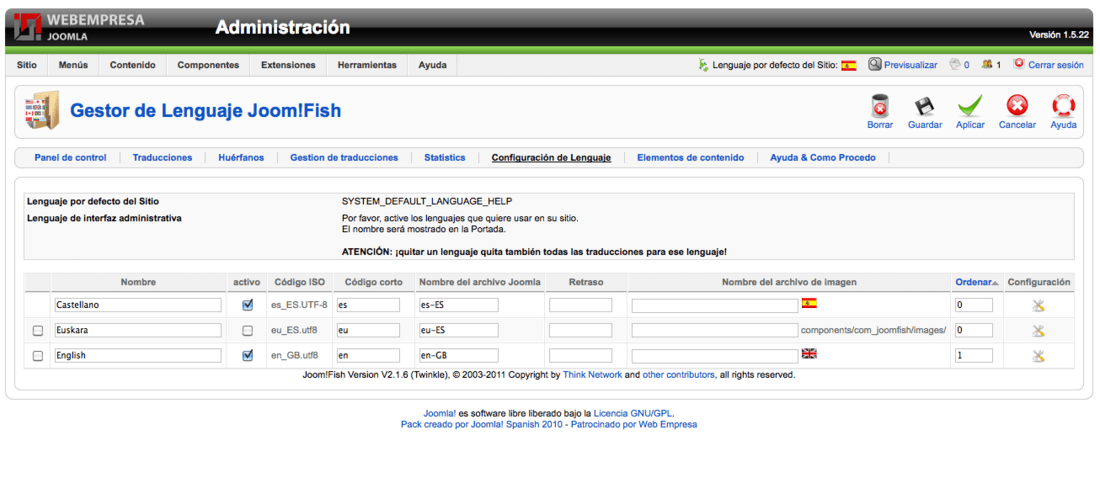The image size is (1100, 483).
Task: Click the Retraso field for Castellano
Action: click(580, 305)
